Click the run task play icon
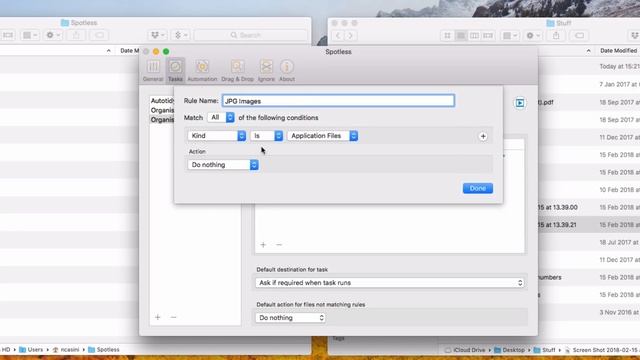 (520, 103)
